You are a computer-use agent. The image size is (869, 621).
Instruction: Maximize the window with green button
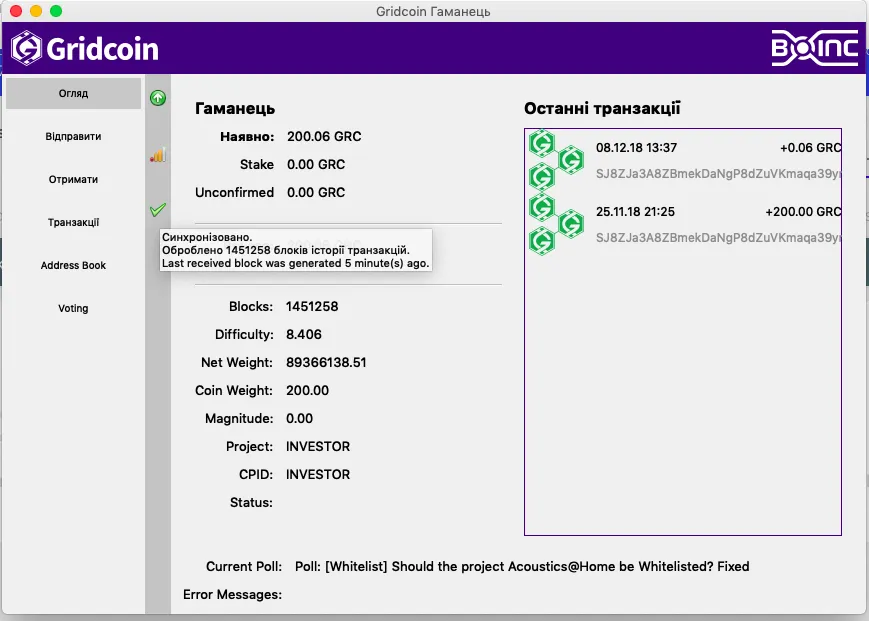tap(56, 11)
